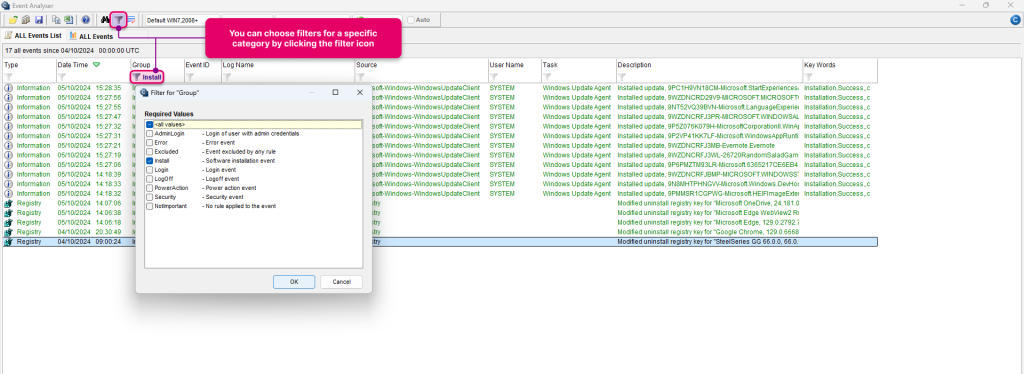Screen dimensions: 1024x374
Task: Select the SteelSeries GG Registry event row
Action: tap(440, 242)
